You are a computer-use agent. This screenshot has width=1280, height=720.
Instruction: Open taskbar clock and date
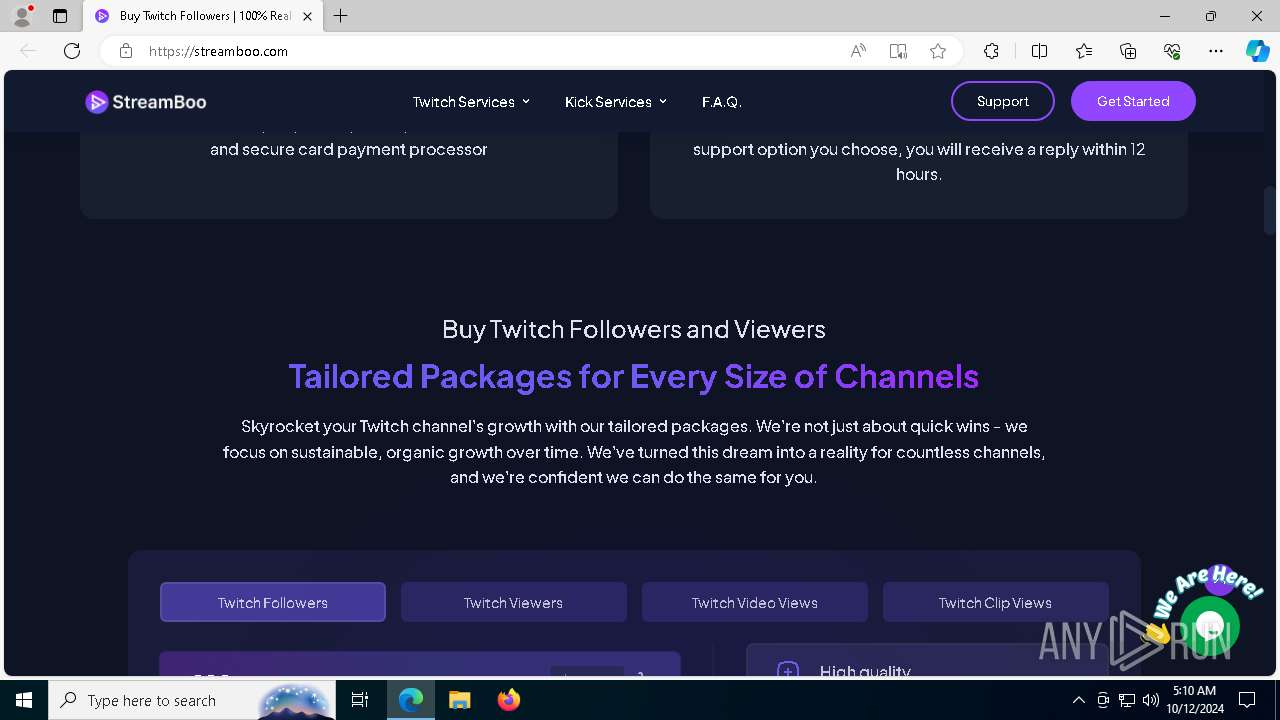pyautogui.click(x=1194, y=700)
